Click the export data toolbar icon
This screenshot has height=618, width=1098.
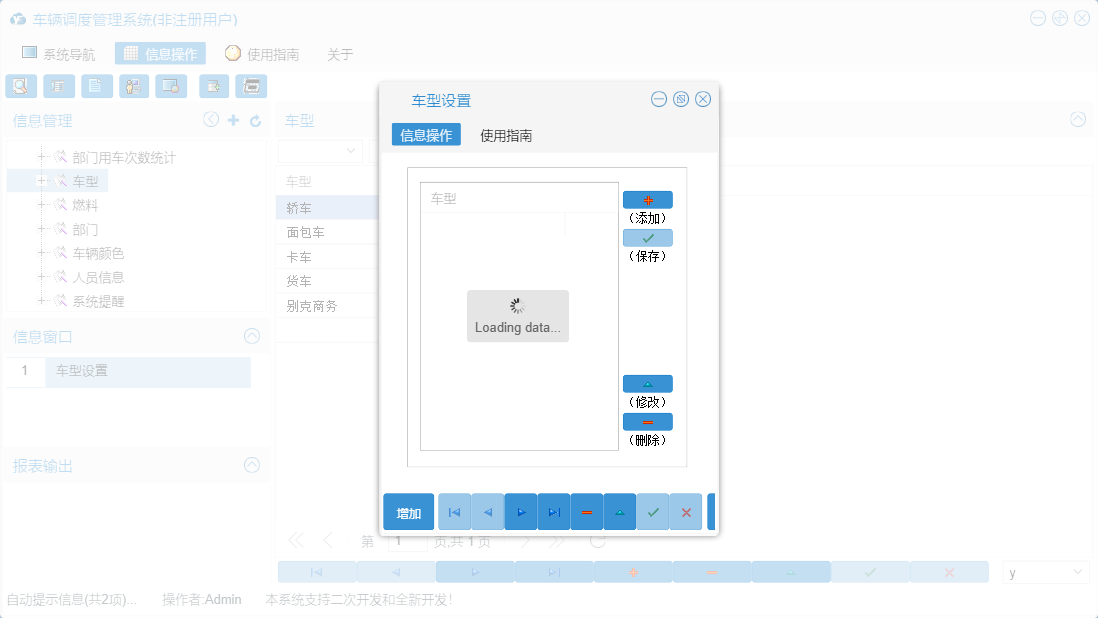pos(213,86)
